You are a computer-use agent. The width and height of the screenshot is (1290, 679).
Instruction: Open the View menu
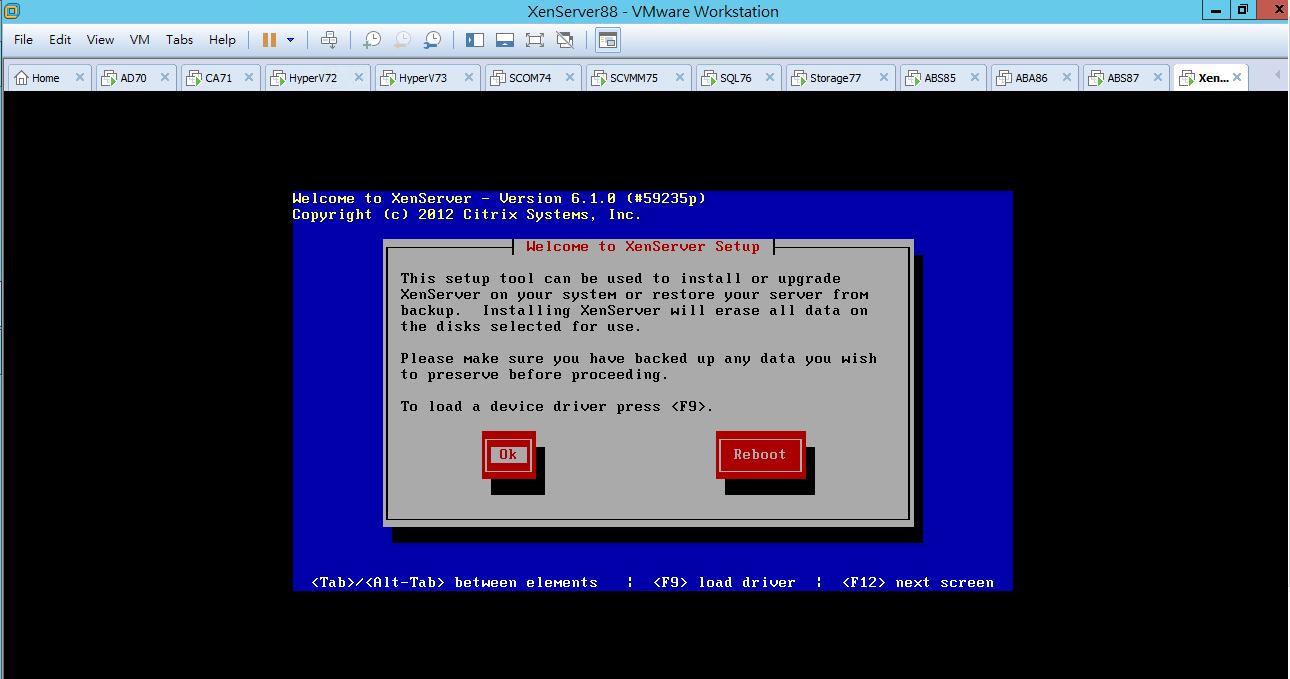(x=100, y=40)
